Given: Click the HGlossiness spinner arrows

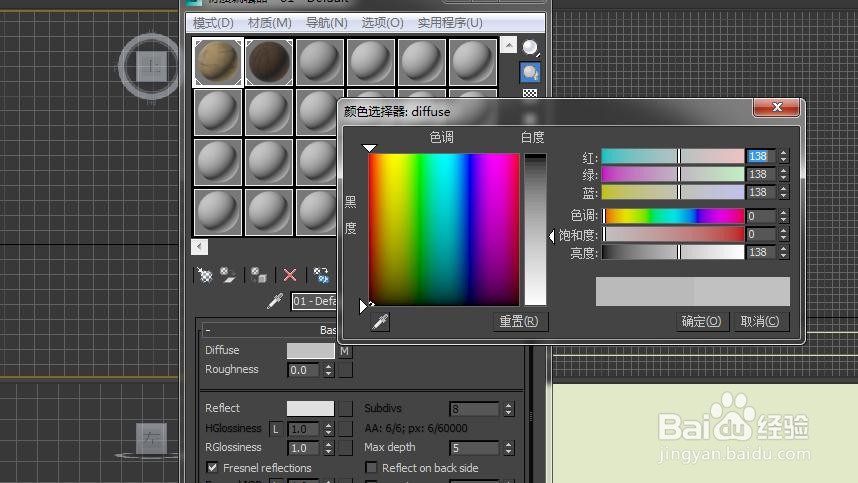Looking at the screenshot, I should (328, 429).
